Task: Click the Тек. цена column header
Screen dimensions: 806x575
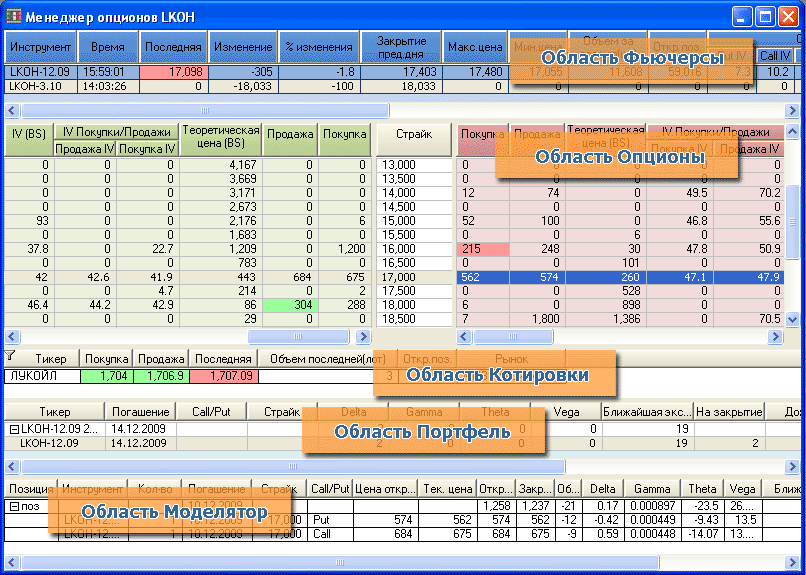Action: (x=447, y=489)
